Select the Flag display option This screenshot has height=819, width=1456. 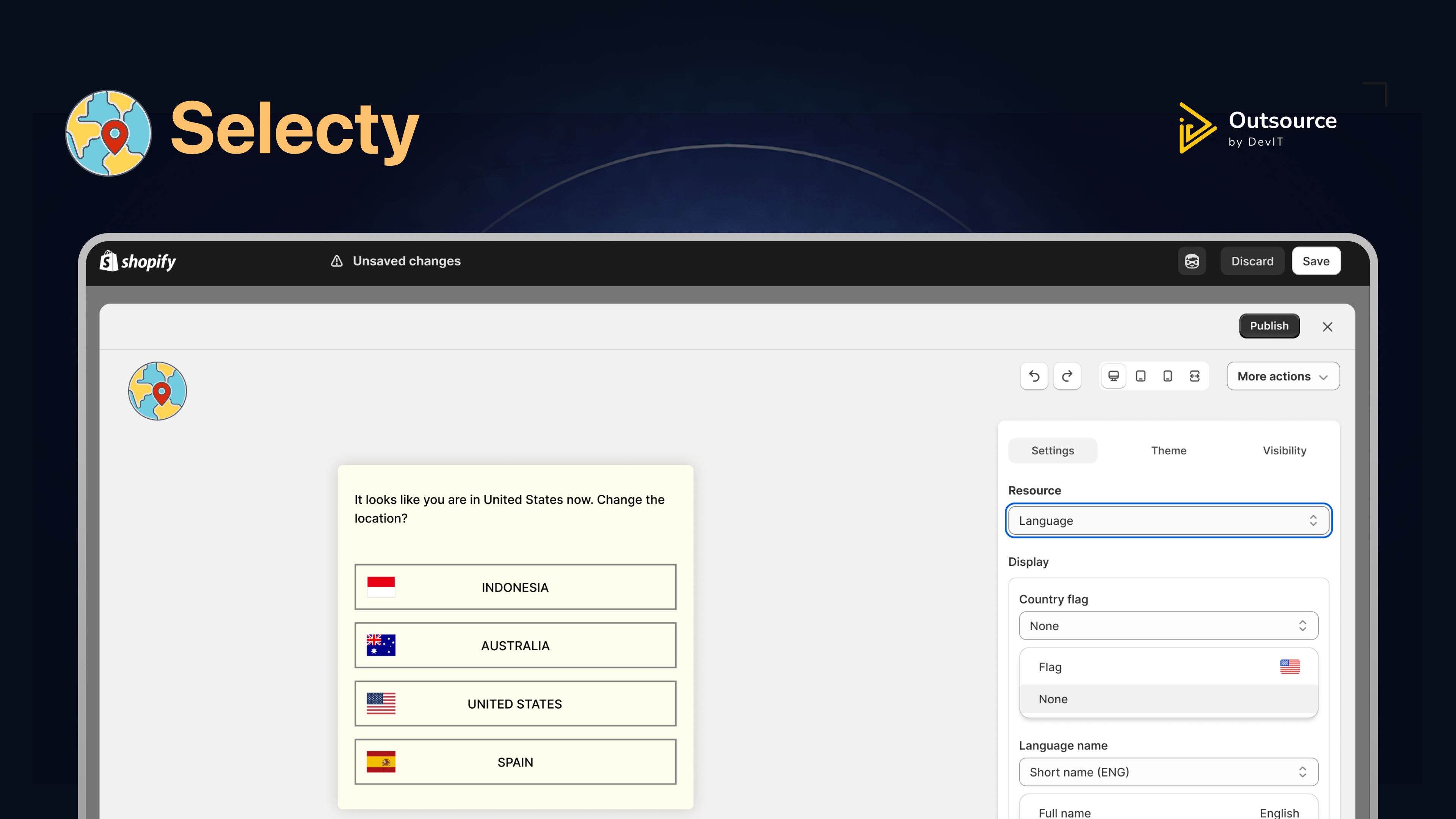tap(1168, 667)
